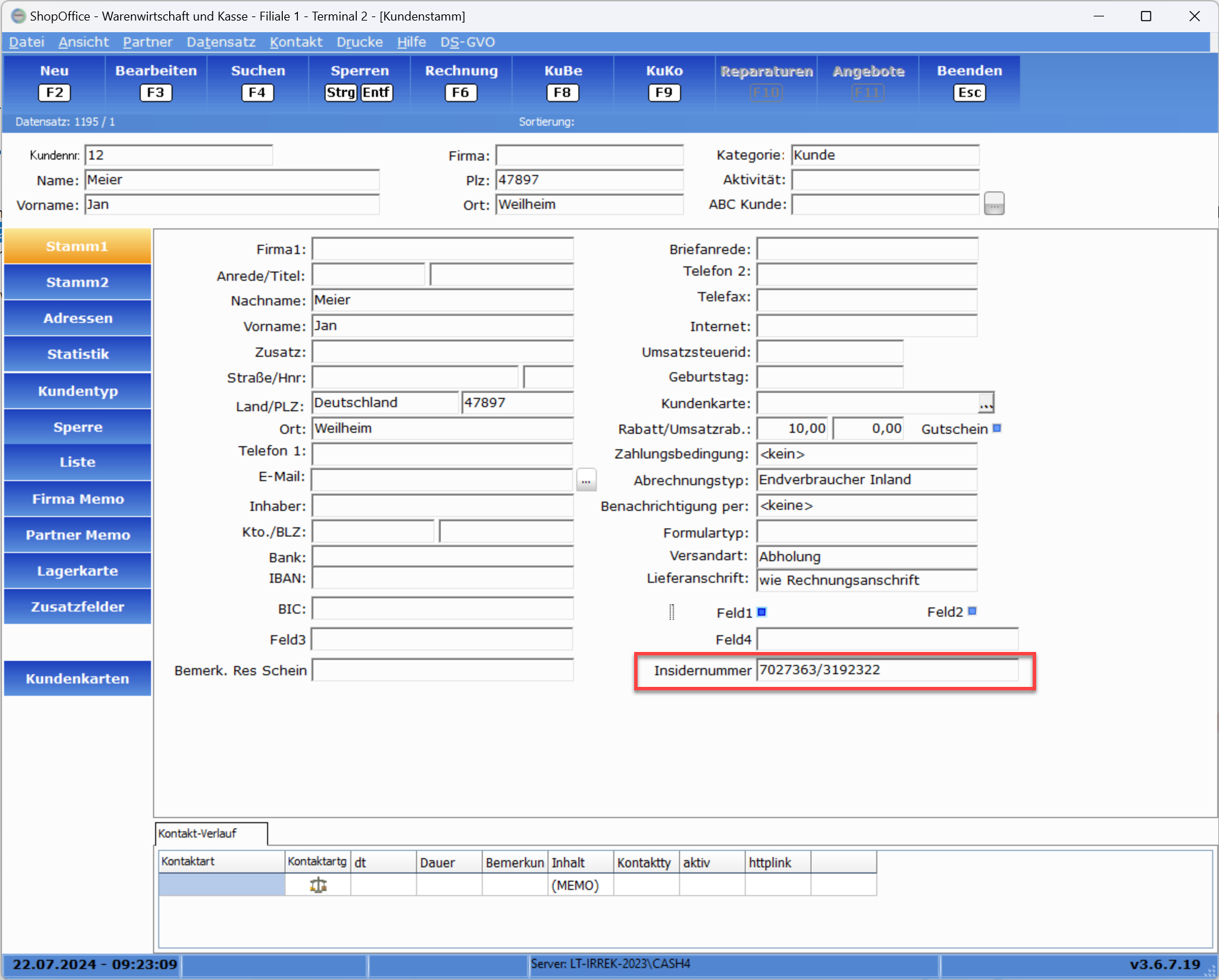Open the Lieferanschrift dropdown
The width and height of the screenshot is (1219, 980).
[867, 580]
